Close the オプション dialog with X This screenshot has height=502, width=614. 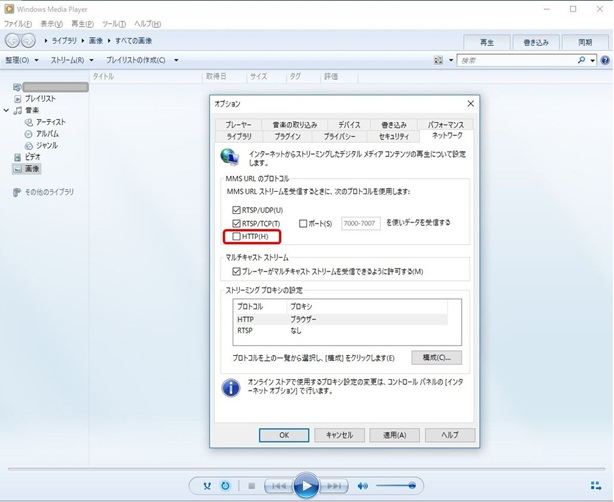pos(471,103)
